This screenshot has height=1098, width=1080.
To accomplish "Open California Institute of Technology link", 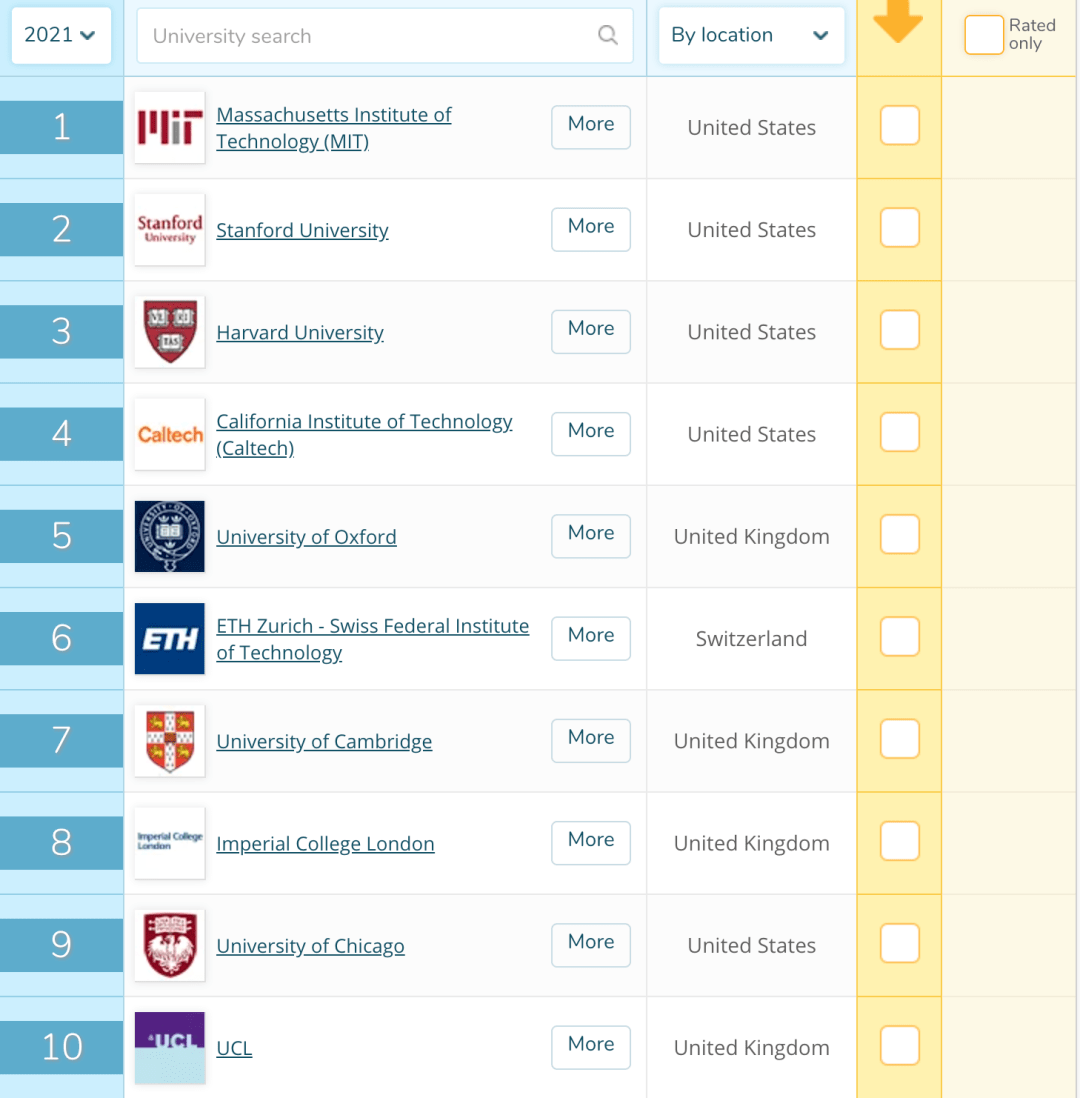I will point(364,434).
